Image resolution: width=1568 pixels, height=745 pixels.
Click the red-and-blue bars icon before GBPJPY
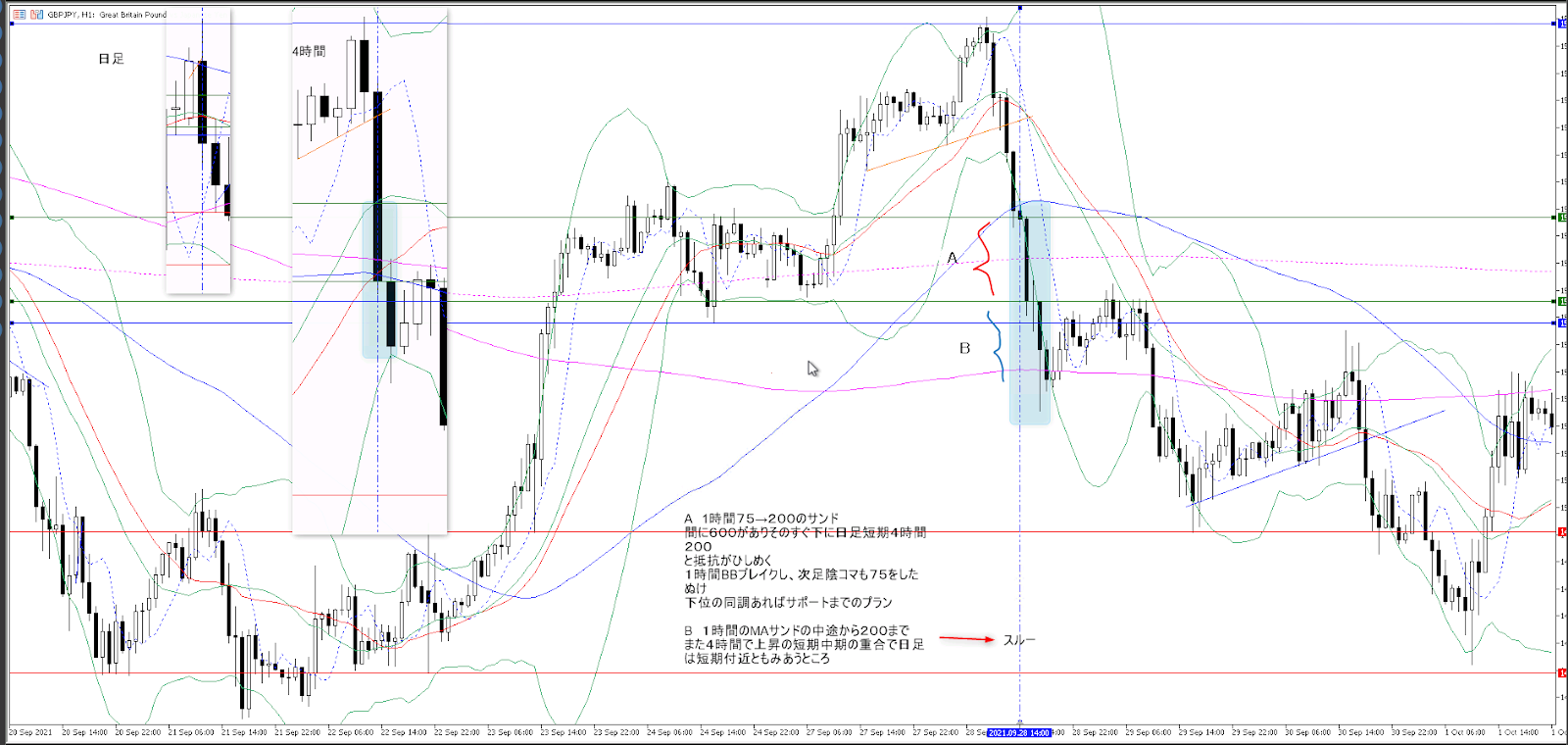[x=37, y=15]
